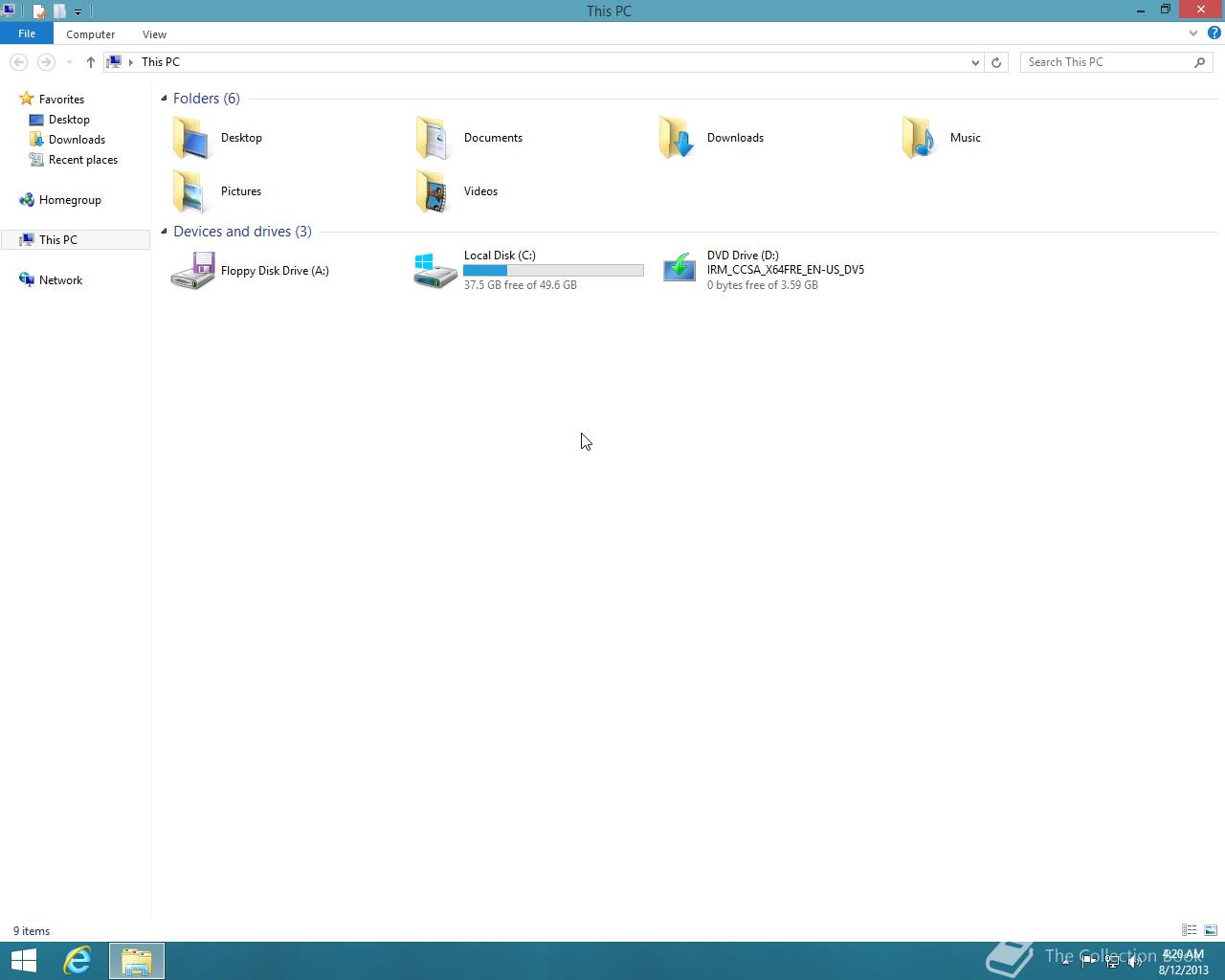The image size is (1225, 980).
Task: Expand address bar This PC chevron
Action: (x=131, y=62)
